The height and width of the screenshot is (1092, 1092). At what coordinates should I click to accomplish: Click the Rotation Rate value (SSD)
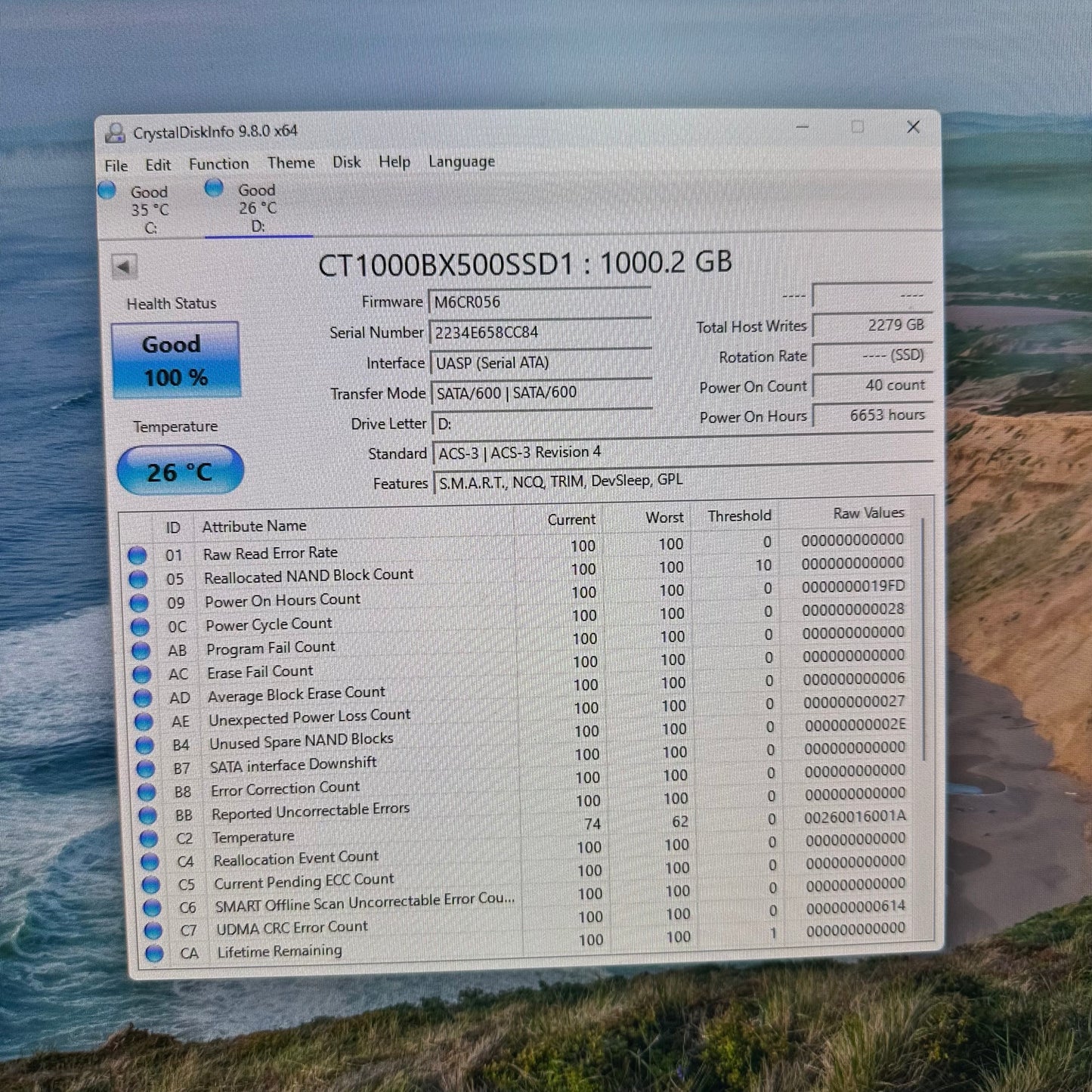click(872, 355)
